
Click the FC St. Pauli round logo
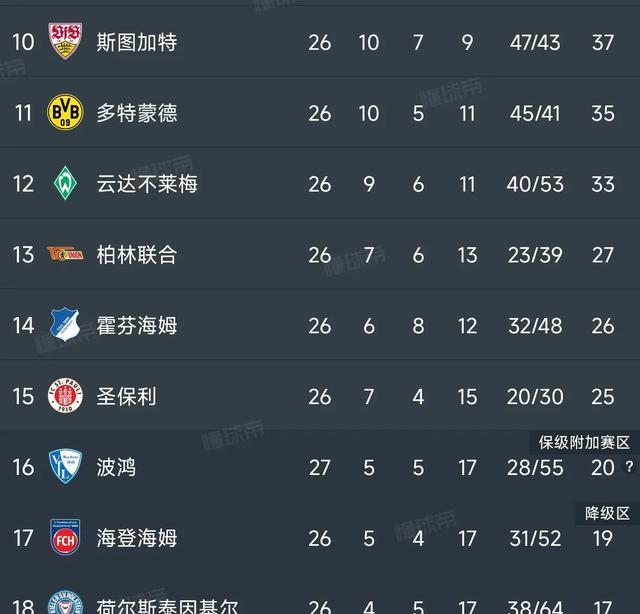point(66,397)
